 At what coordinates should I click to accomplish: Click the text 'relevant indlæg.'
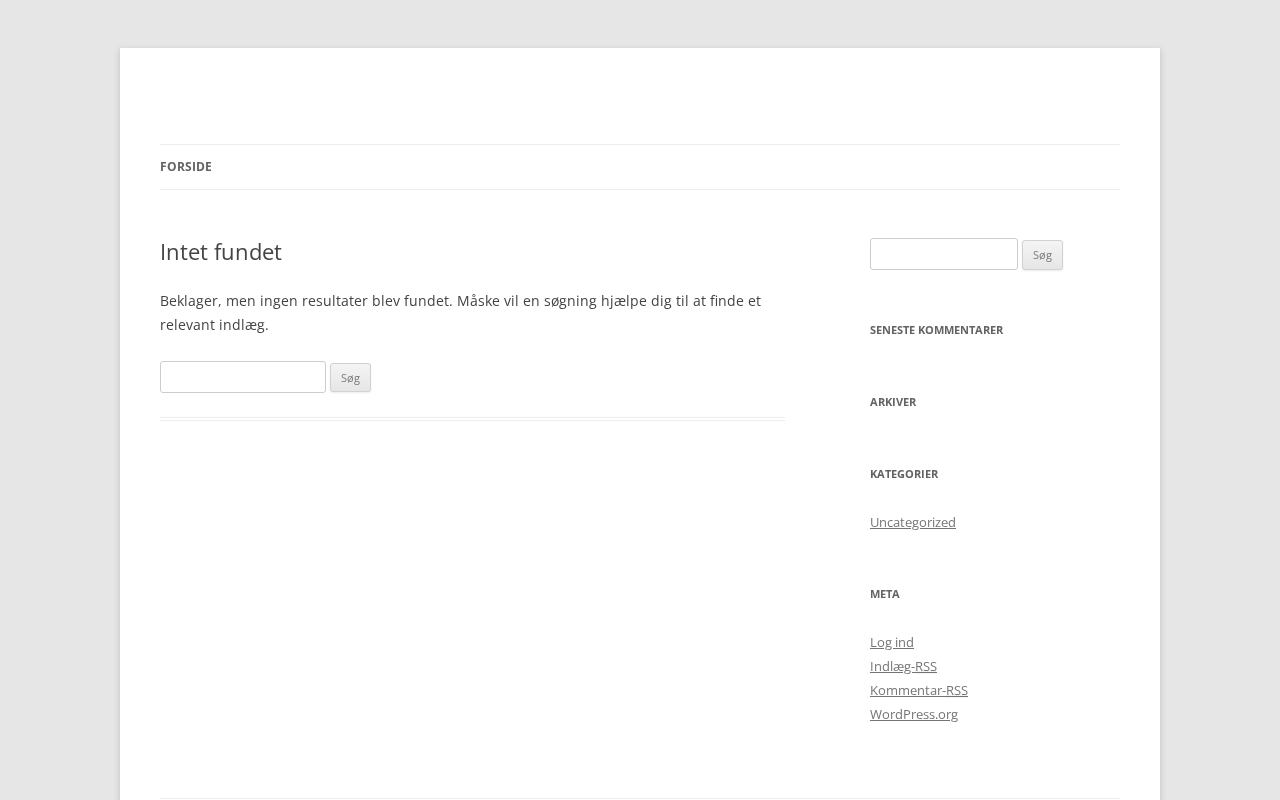tap(214, 325)
